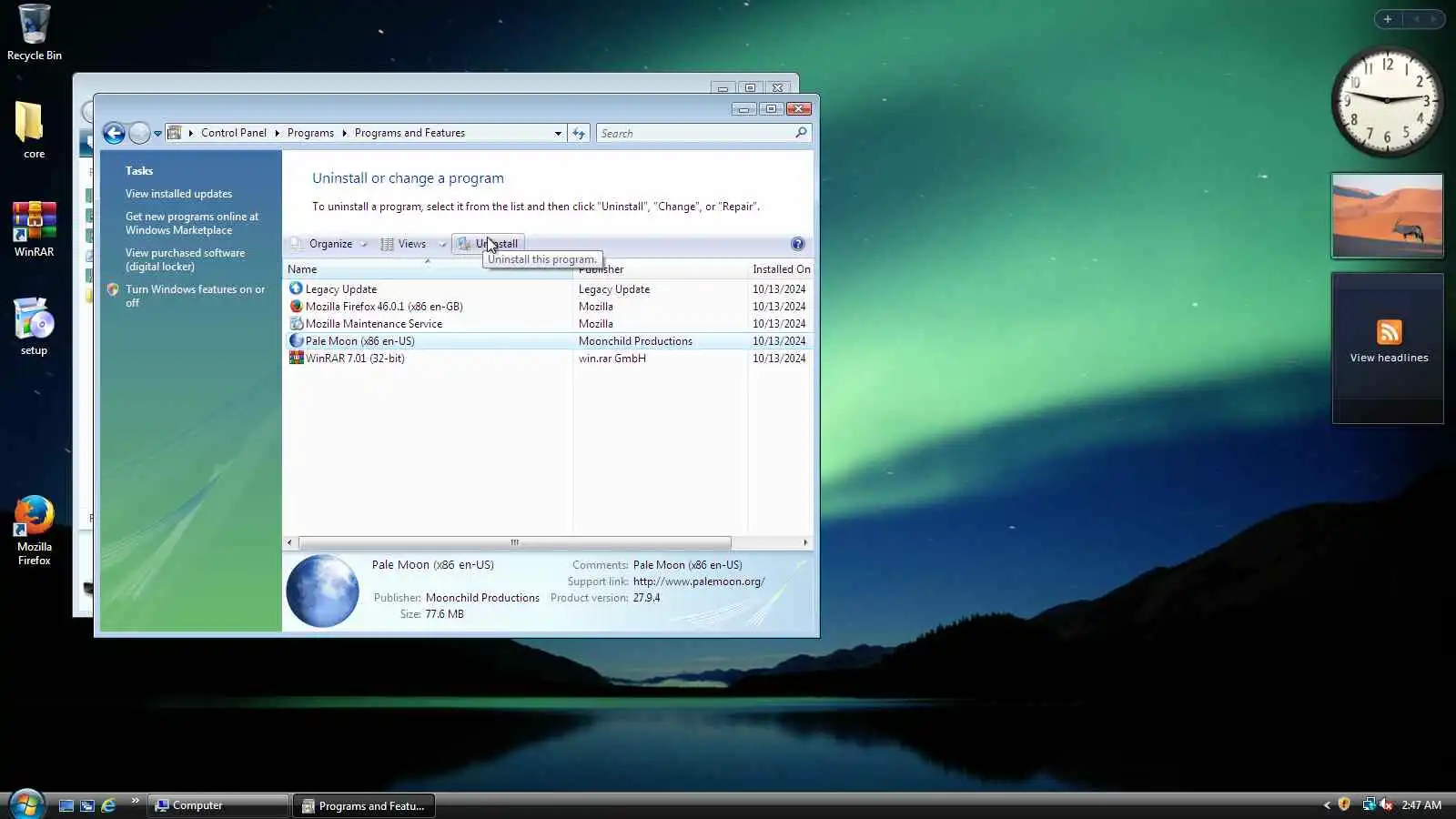1456x819 pixels.
Task: Select Mozilla Firefox 46.0.1 (x86 en-GB) entry
Action: pyautogui.click(x=384, y=307)
